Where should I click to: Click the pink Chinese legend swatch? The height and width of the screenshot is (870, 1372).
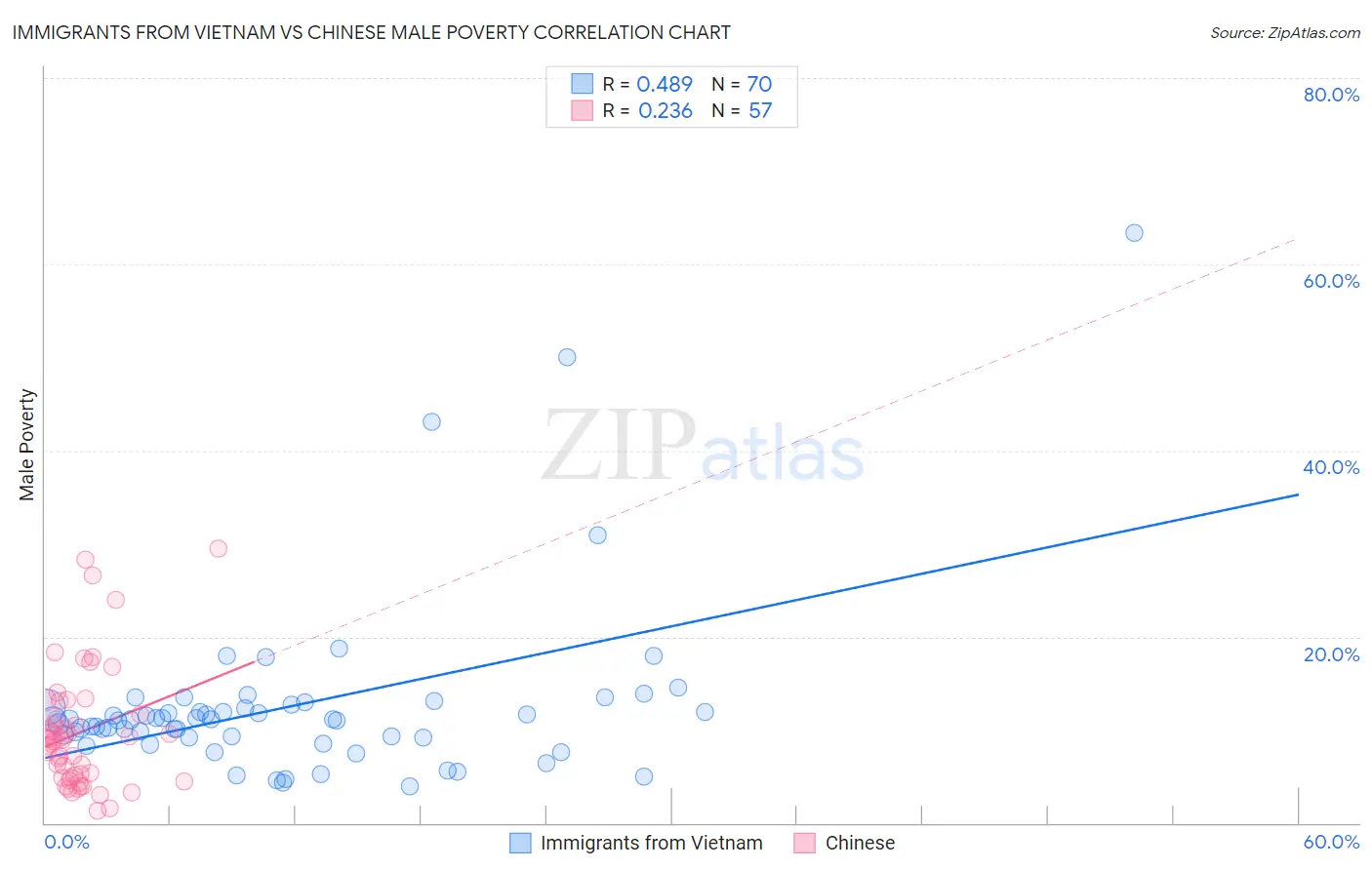(805, 843)
